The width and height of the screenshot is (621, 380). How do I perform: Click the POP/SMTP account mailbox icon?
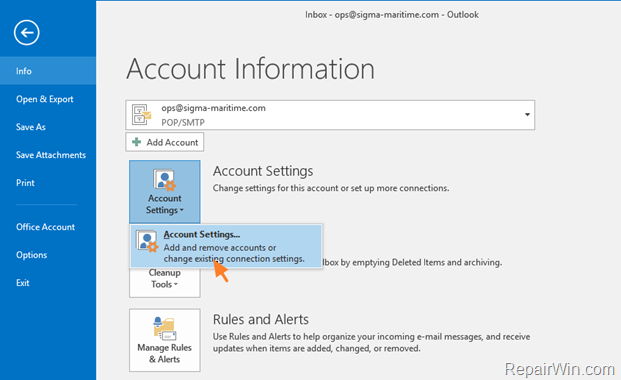coord(141,115)
